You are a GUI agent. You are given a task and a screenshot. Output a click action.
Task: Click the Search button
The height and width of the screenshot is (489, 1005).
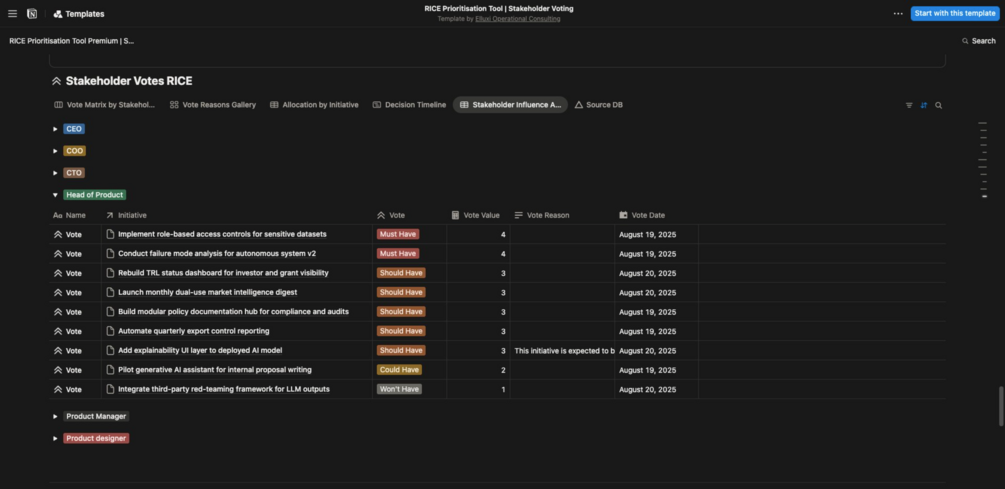click(x=979, y=40)
